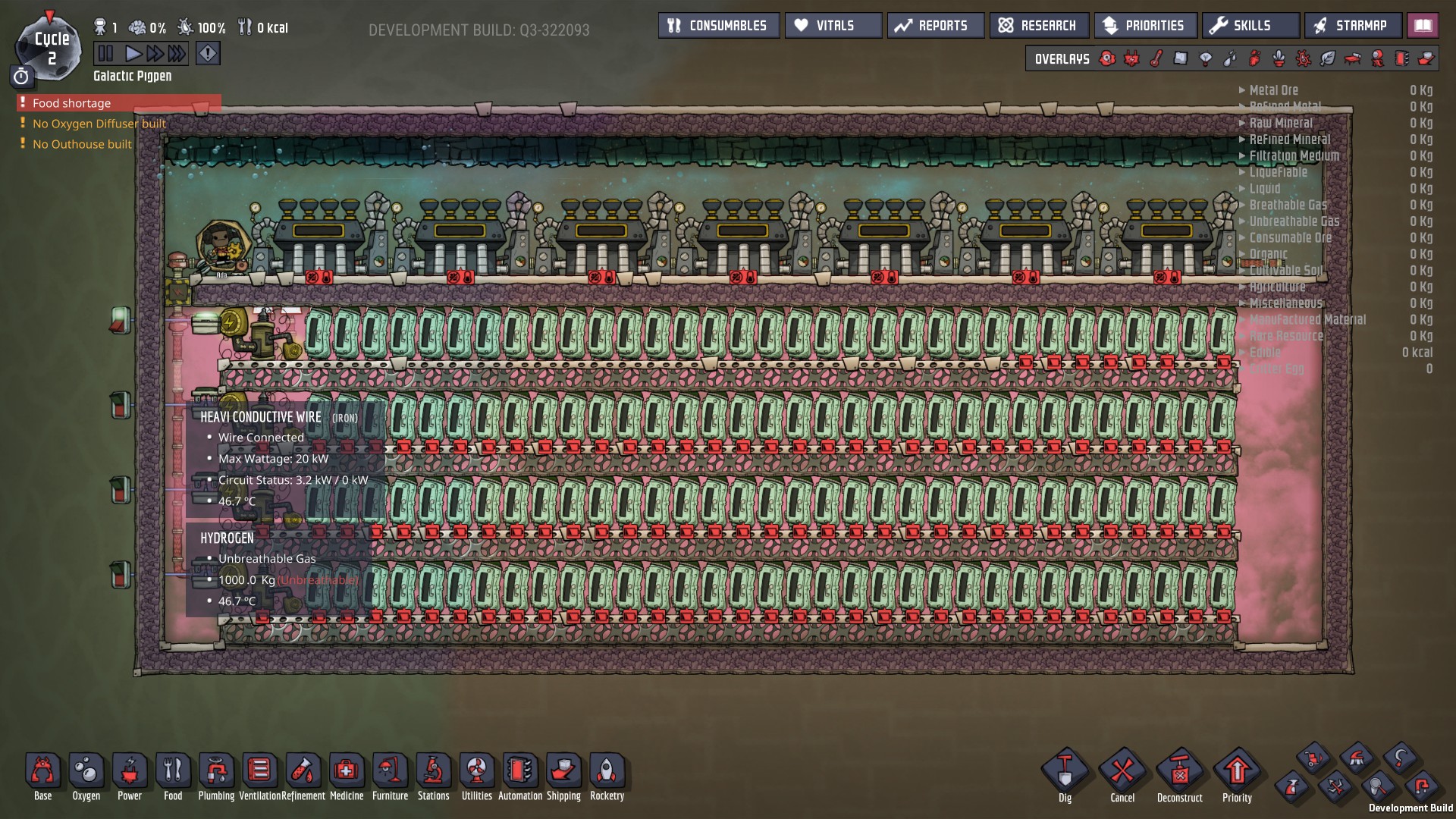The width and height of the screenshot is (1456, 819).
Task: Expand the Metal Ore resource category
Action: coord(1273,90)
